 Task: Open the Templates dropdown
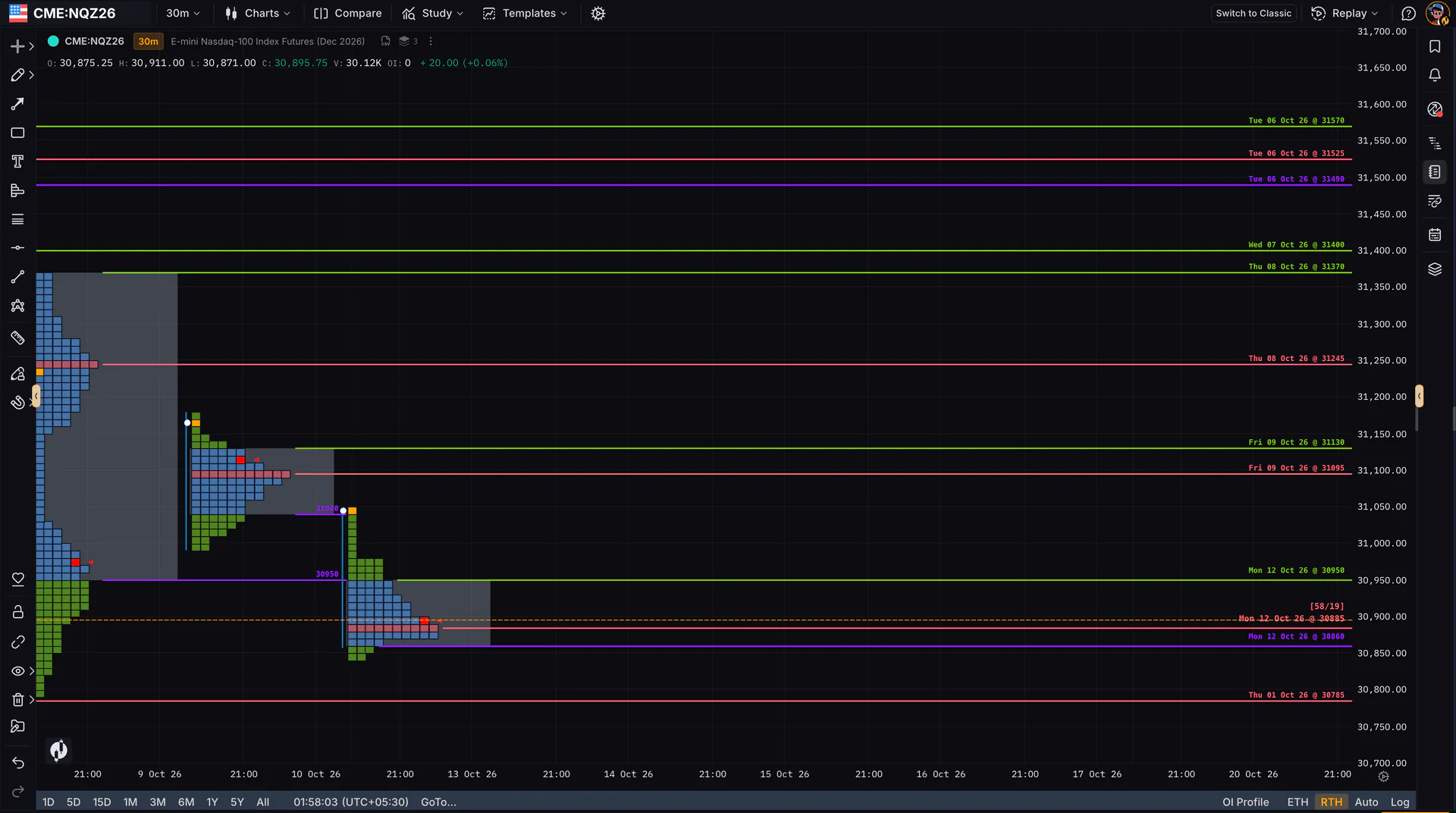coord(526,14)
